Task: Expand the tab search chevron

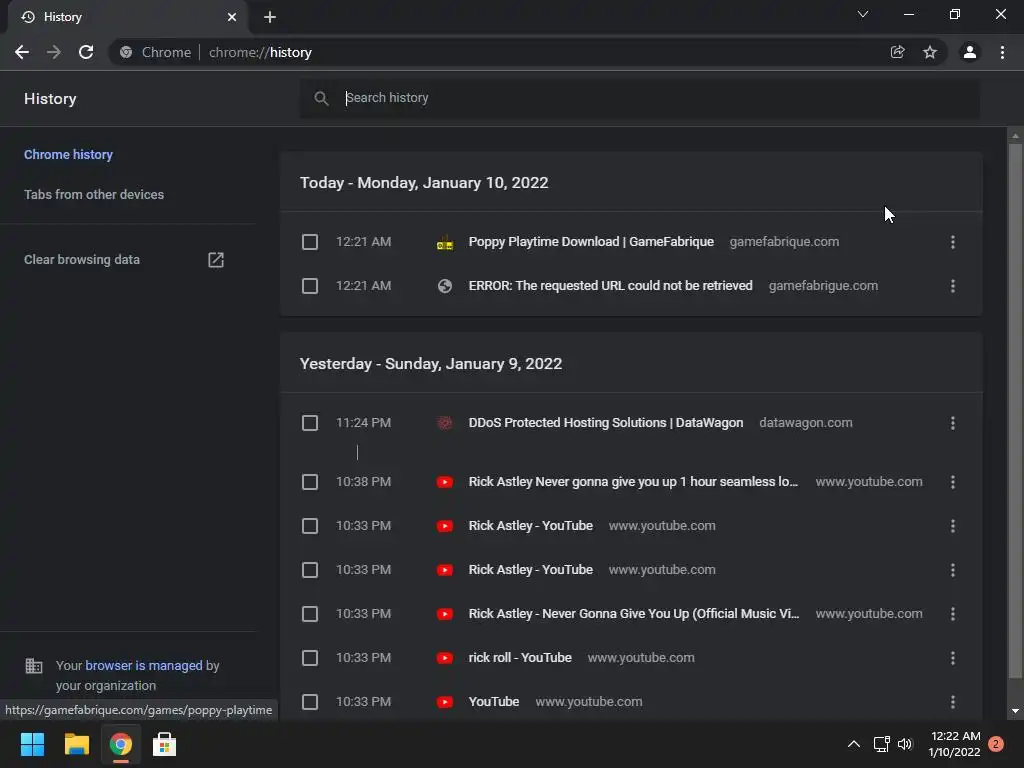Action: tap(863, 15)
